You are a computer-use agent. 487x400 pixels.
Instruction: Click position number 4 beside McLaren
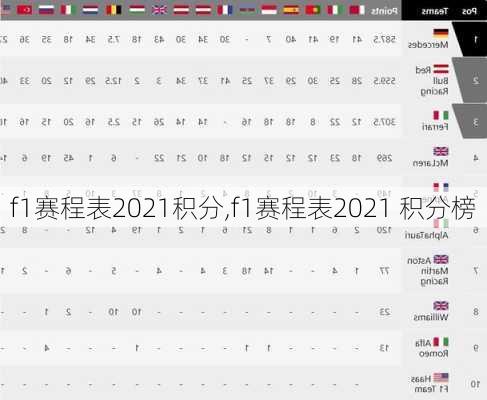[476, 158]
